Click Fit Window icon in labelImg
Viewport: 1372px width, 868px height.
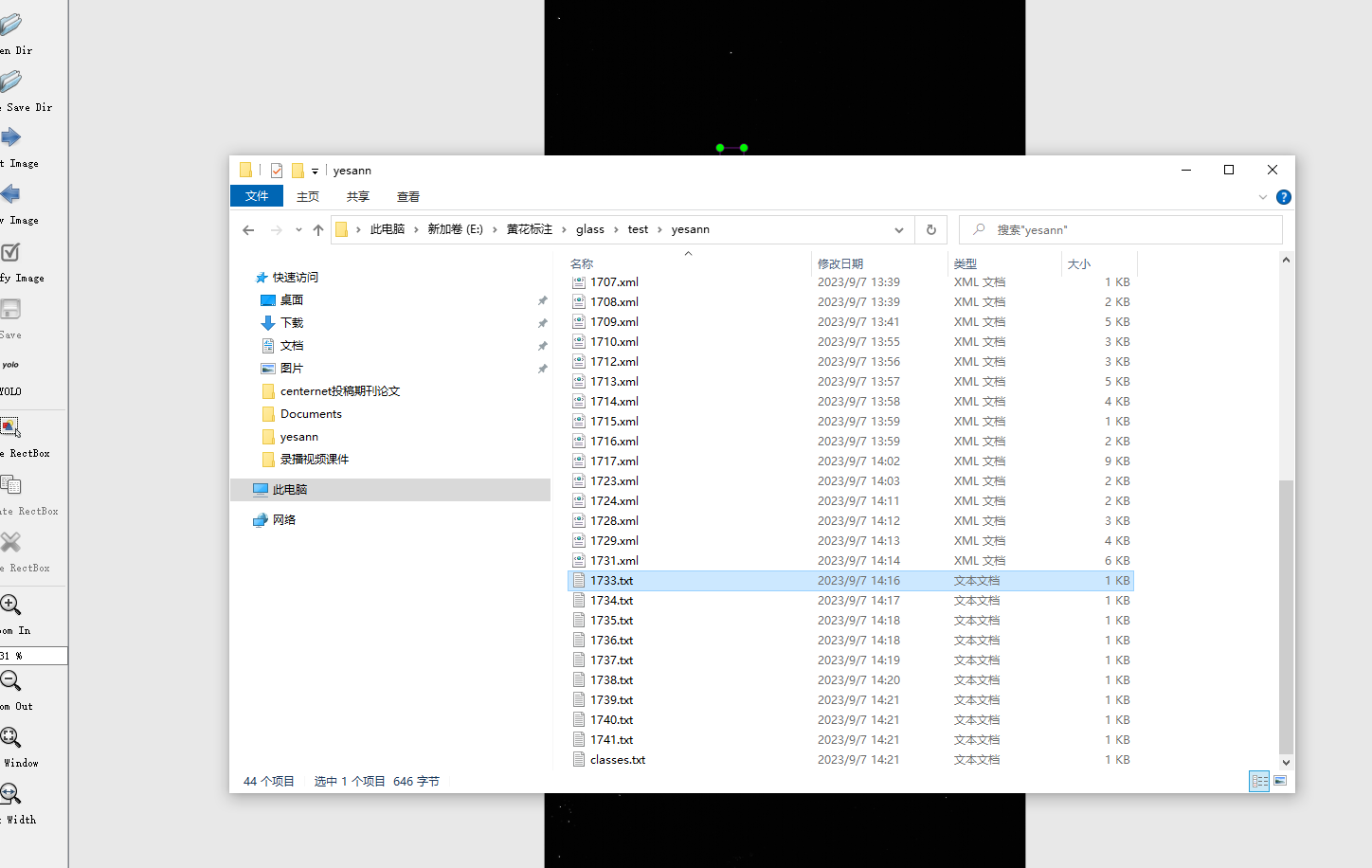point(10,737)
